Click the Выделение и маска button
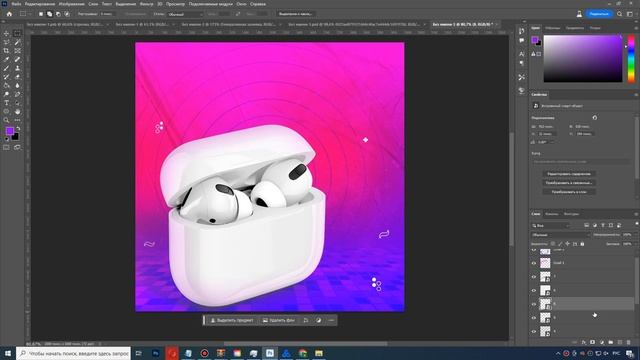Viewport: 640px width, 360px height. (x=296, y=14)
